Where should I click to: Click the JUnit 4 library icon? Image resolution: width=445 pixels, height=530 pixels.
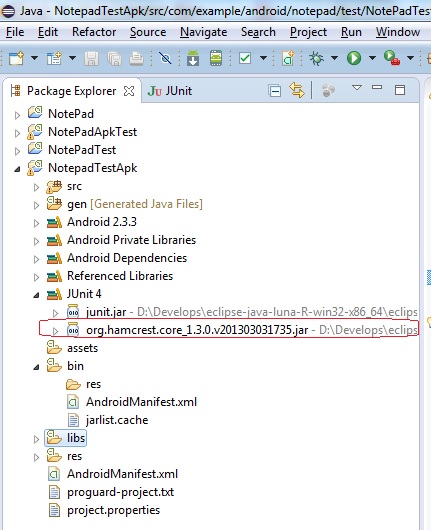point(54,294)
